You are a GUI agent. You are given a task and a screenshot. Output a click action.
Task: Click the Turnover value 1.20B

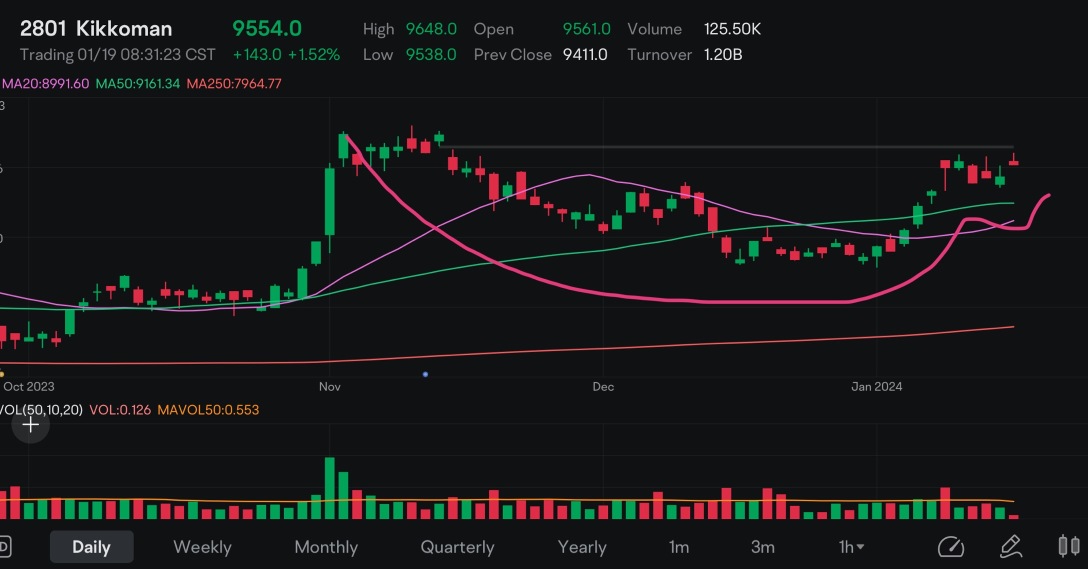tap(723, 55)
